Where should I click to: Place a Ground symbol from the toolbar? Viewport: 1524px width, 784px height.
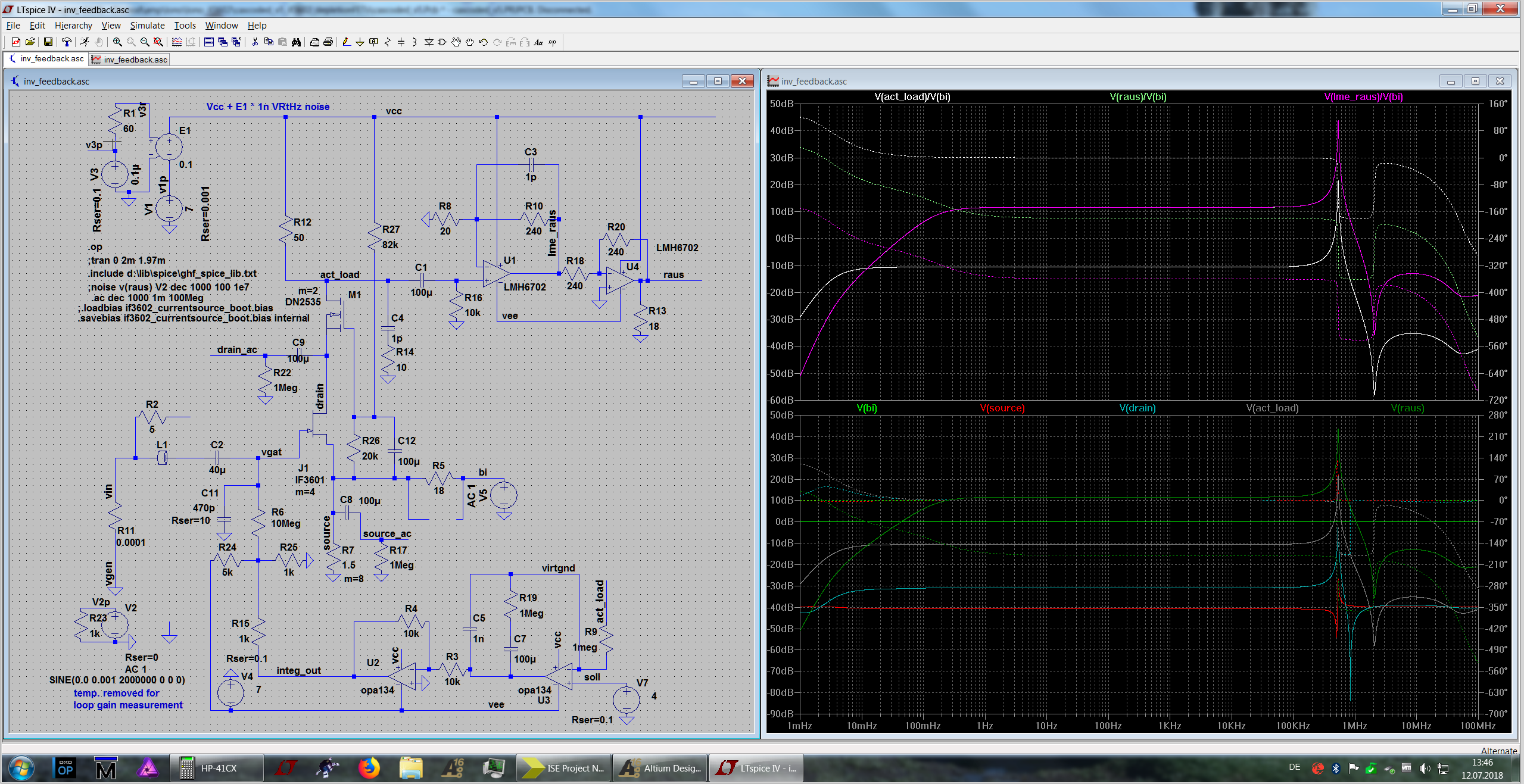click(360, 42)
